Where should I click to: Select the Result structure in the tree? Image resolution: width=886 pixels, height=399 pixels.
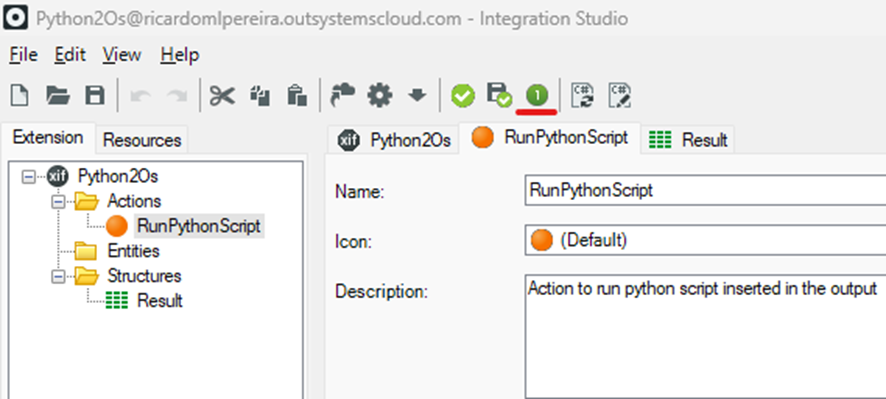[x=159, y=301]
